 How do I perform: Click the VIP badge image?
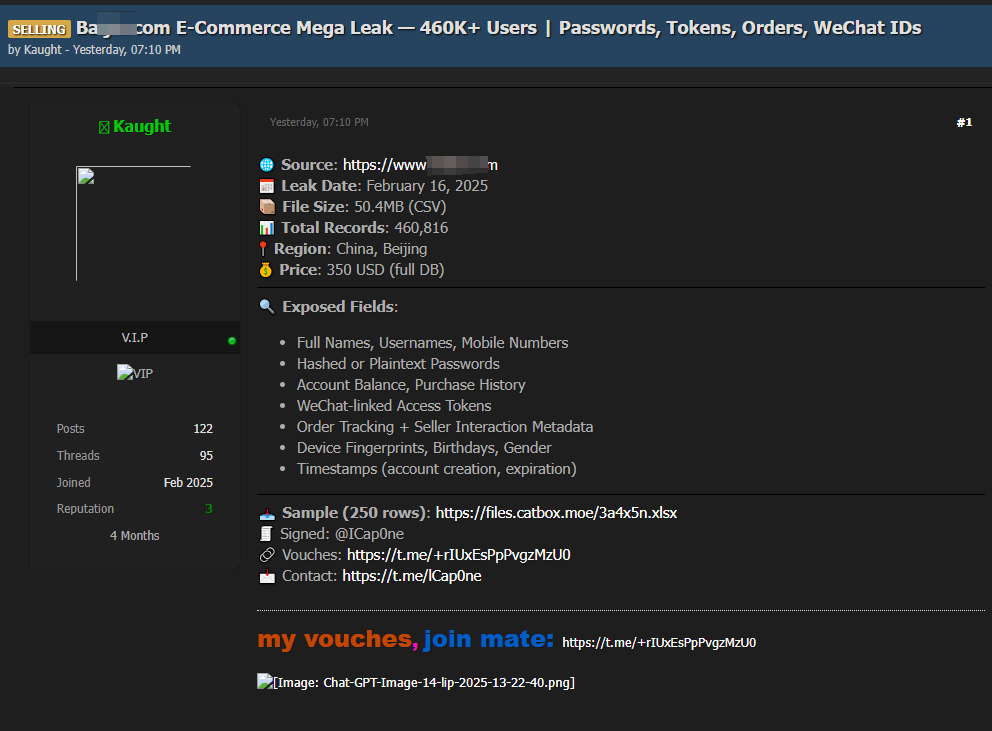(135, 373)
